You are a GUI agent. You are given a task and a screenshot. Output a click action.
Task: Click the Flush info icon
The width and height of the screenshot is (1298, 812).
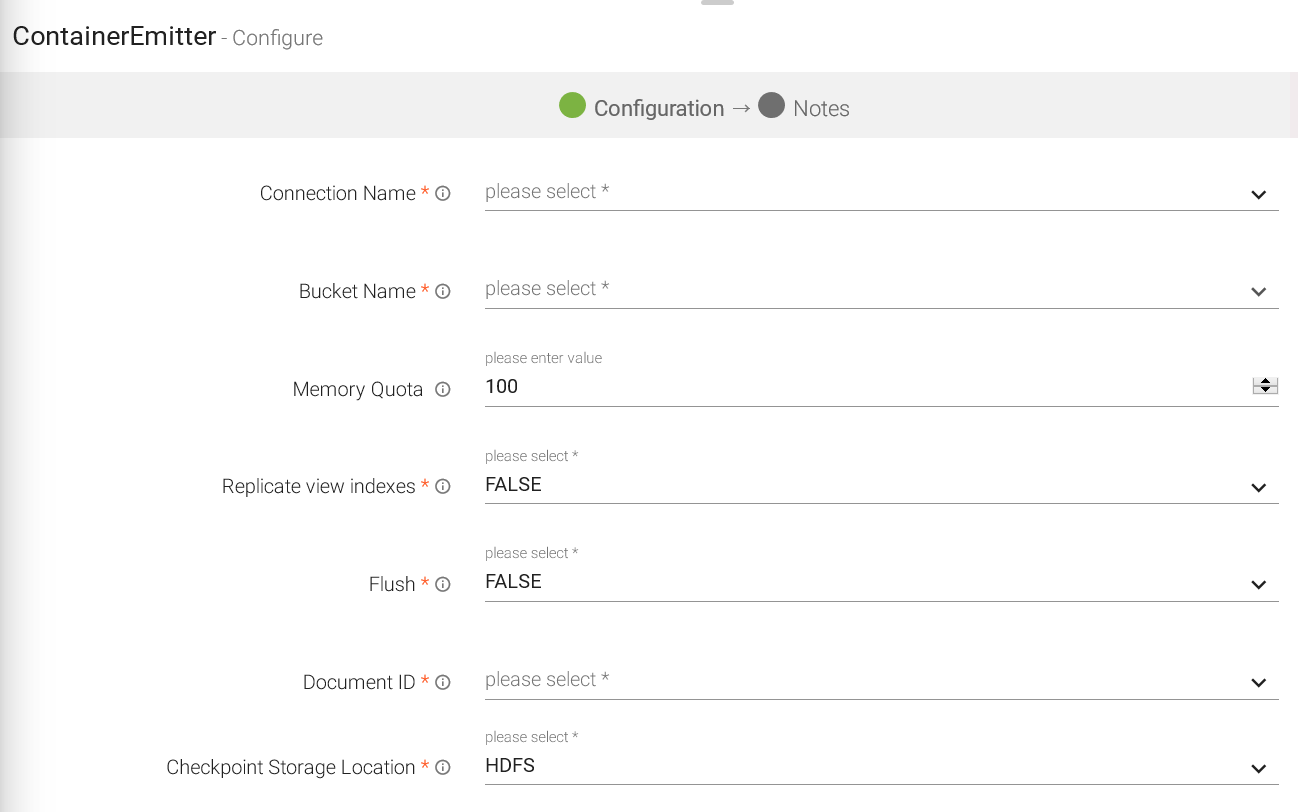(x=443, y=585)
